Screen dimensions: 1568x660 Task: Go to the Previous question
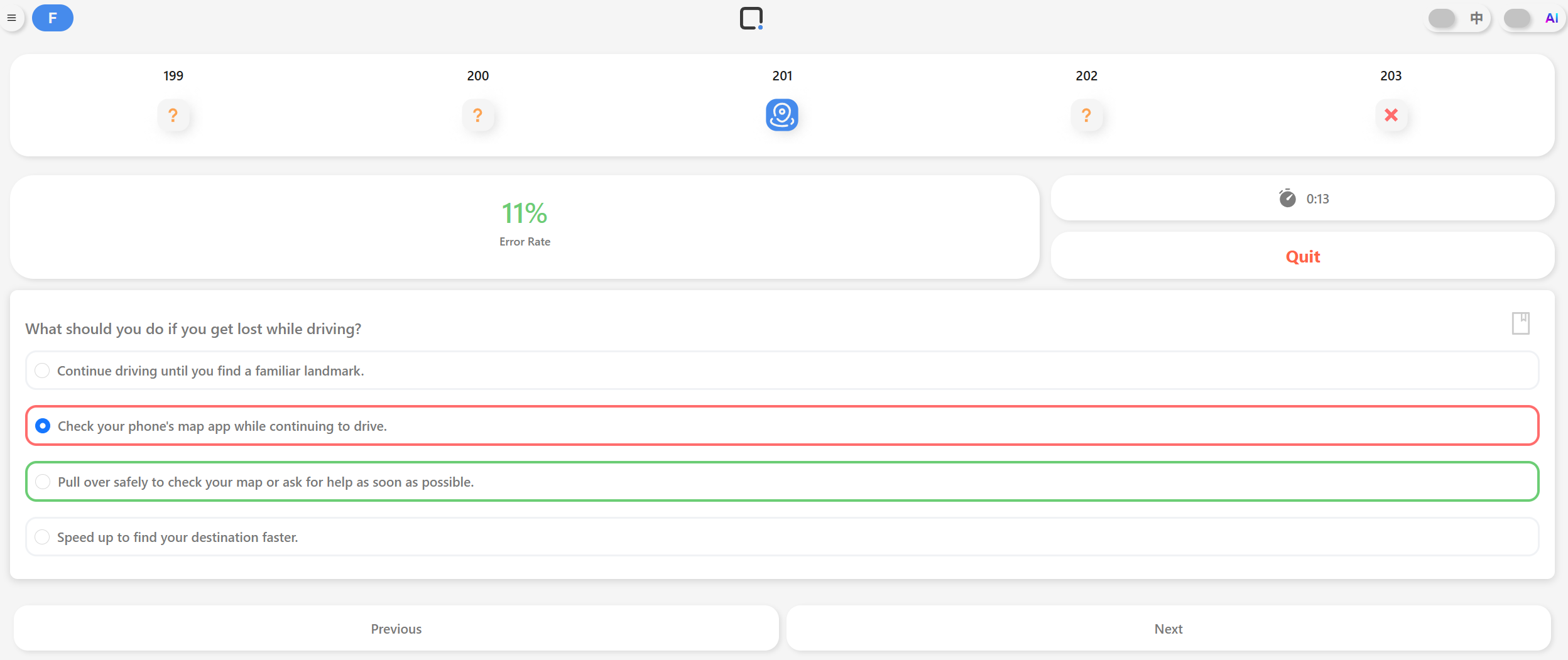(396, 629)
